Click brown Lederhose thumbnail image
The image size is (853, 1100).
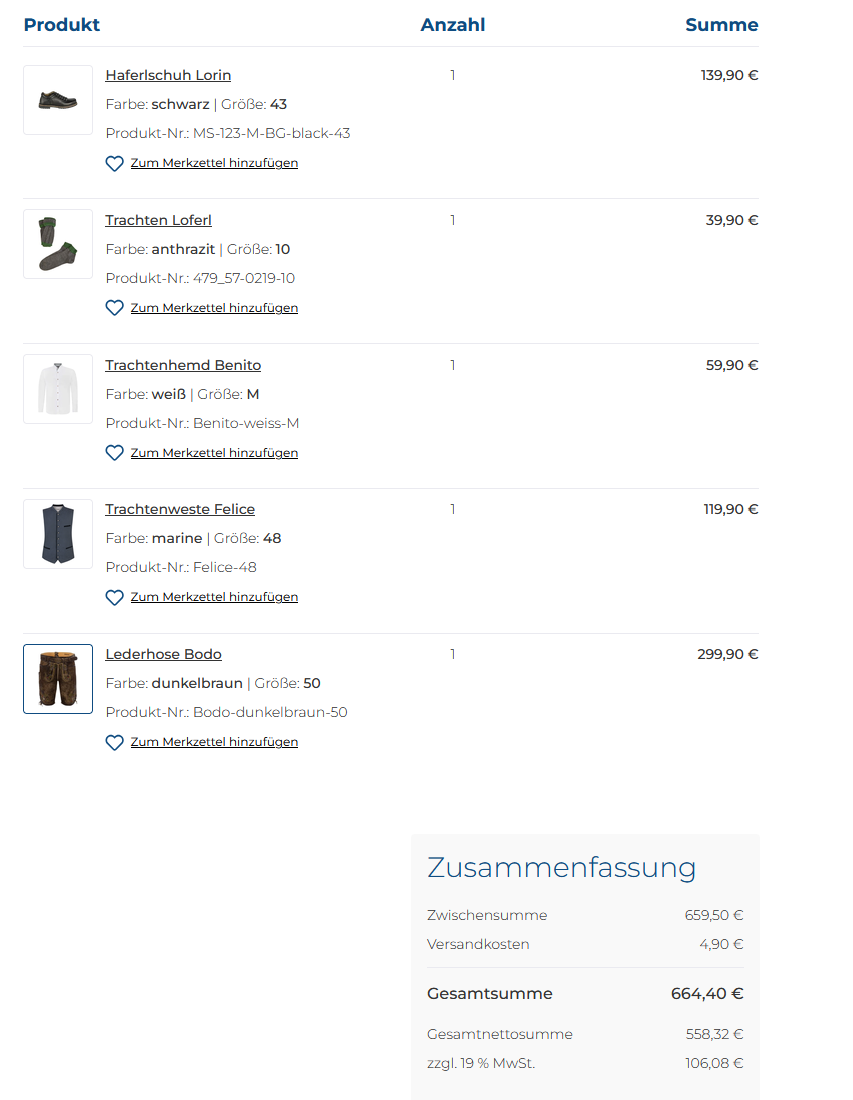point(58,679)
